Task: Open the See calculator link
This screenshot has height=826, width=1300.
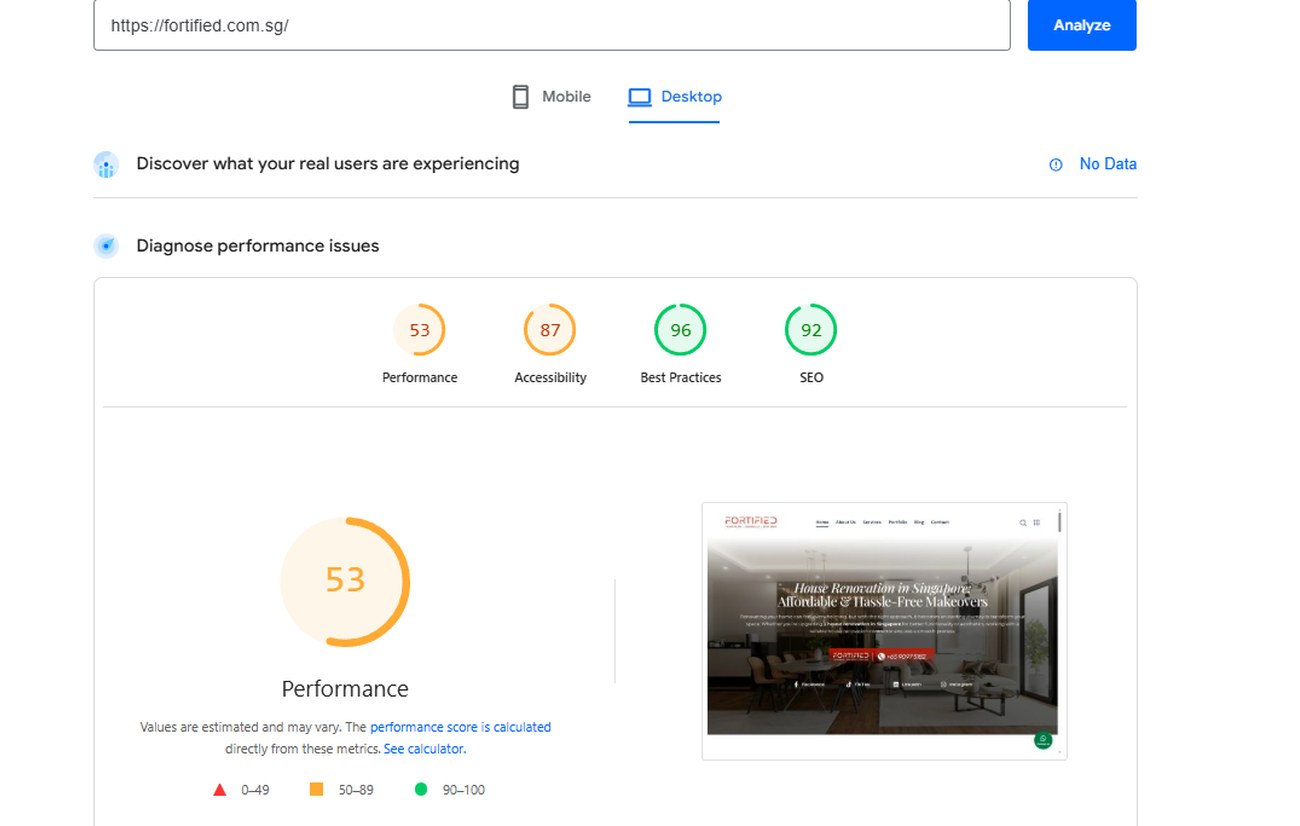Action: tap(424, 749)
